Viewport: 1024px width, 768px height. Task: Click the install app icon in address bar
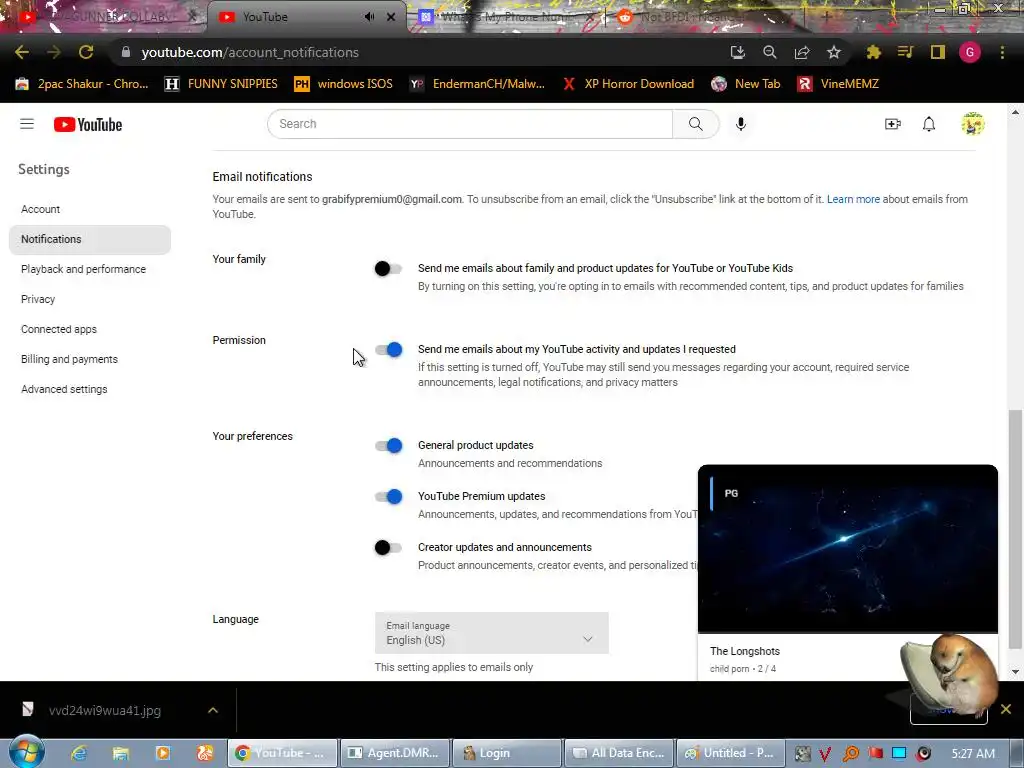coord(737,52)
